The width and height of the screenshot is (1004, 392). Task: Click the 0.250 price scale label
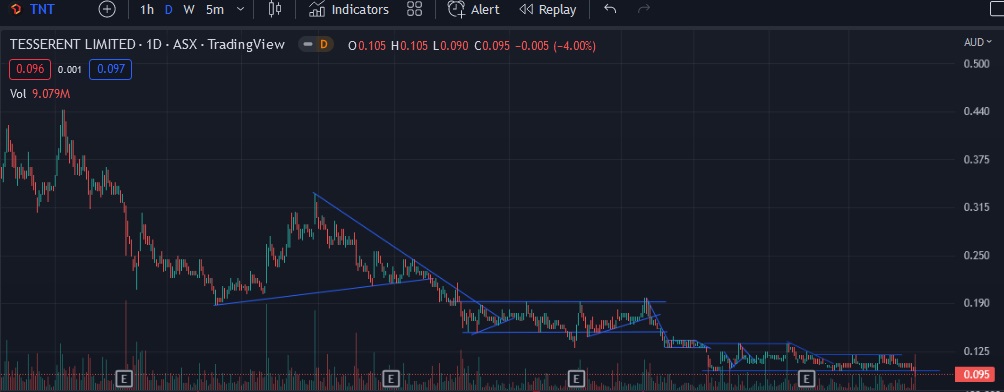pos(976,256)
